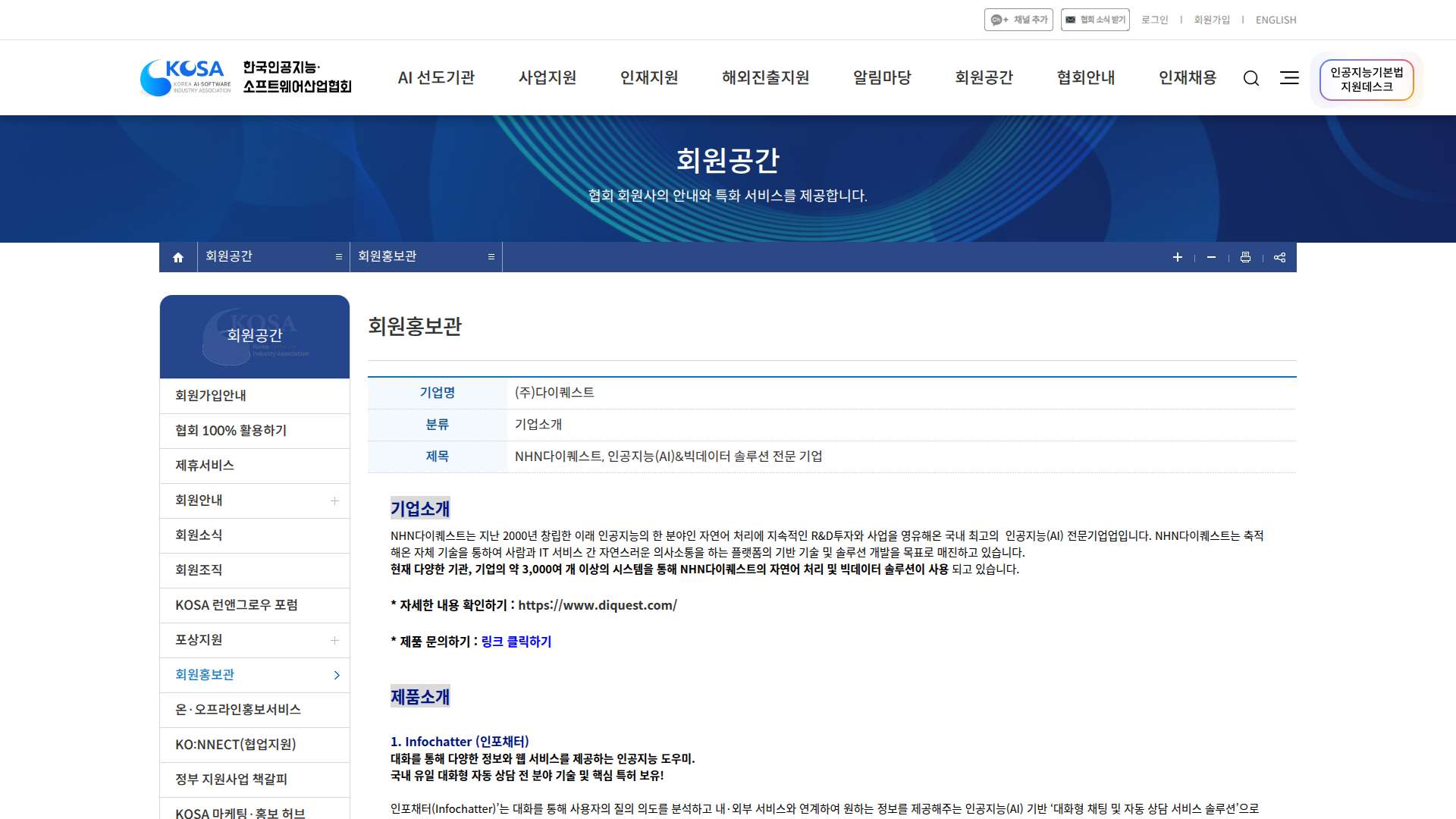Open 온·오프라인홍보서비스 sidebar item

(255, 710)
